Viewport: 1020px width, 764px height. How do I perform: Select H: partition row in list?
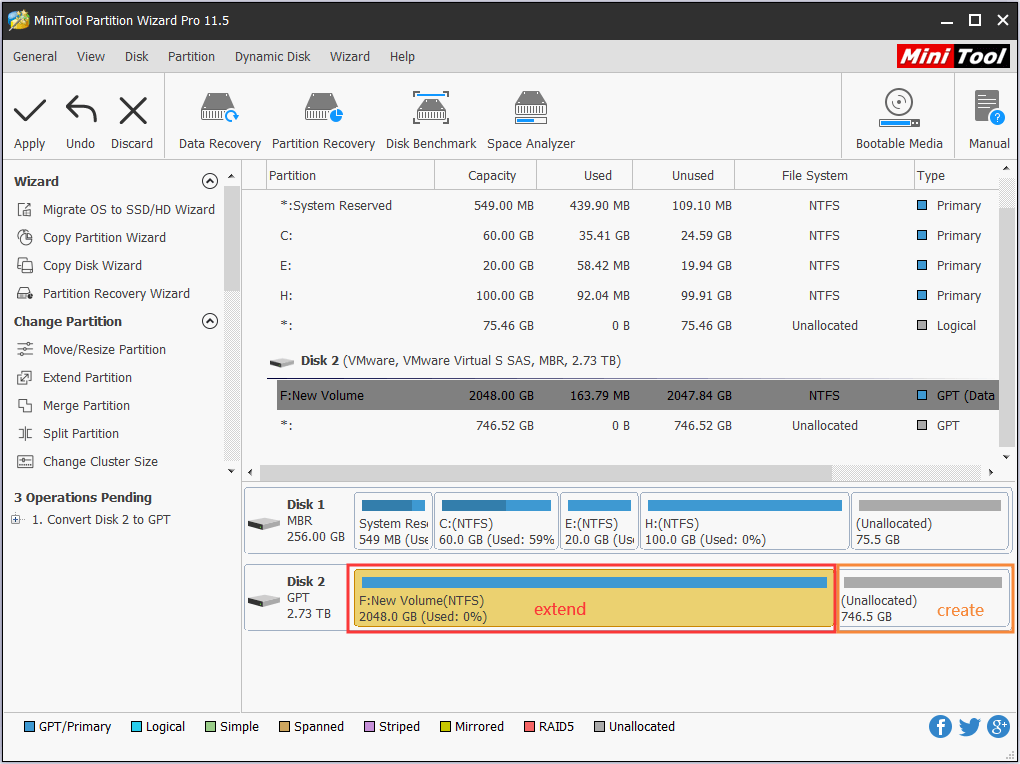pos(638,295)
